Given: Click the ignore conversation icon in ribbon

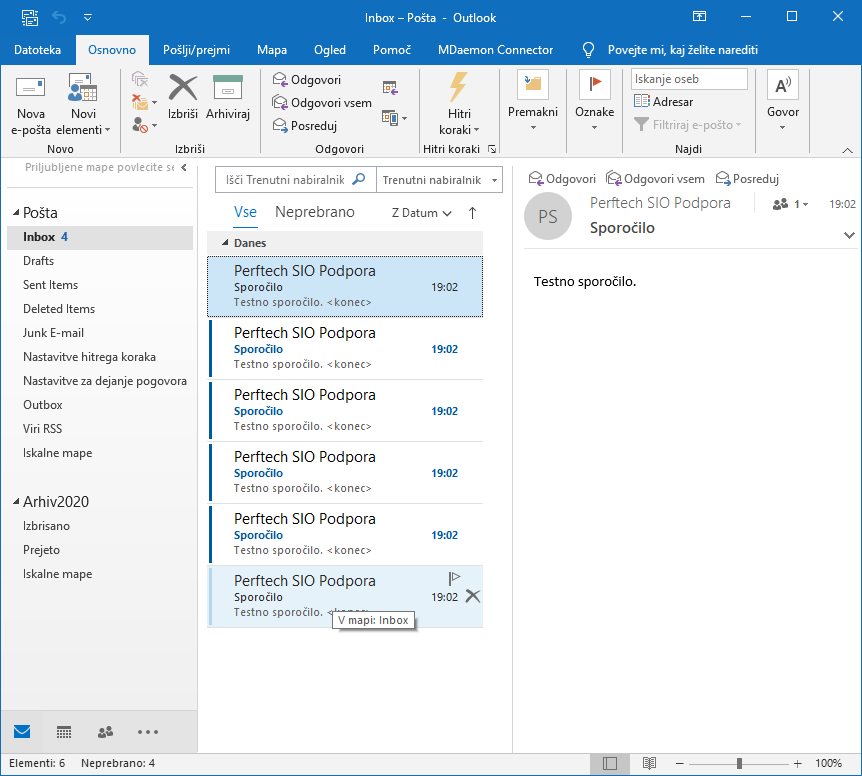Looking at the screenshot, I should [140, 80].
